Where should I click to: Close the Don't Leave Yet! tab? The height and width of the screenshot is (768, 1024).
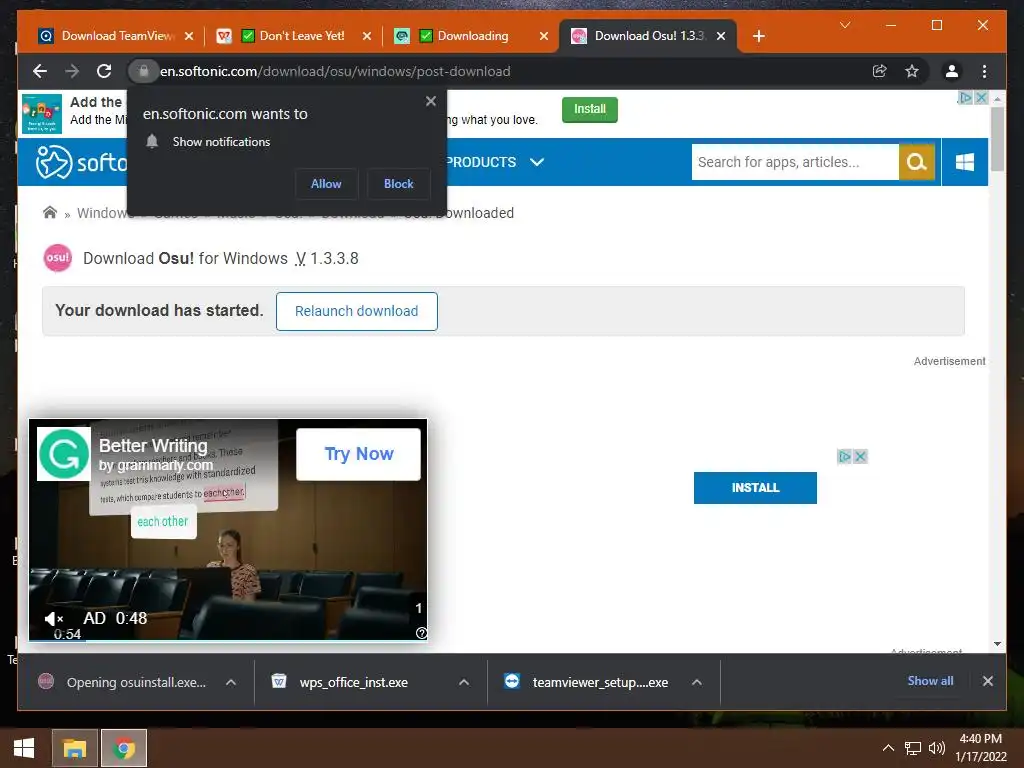(x=367, y=36)
